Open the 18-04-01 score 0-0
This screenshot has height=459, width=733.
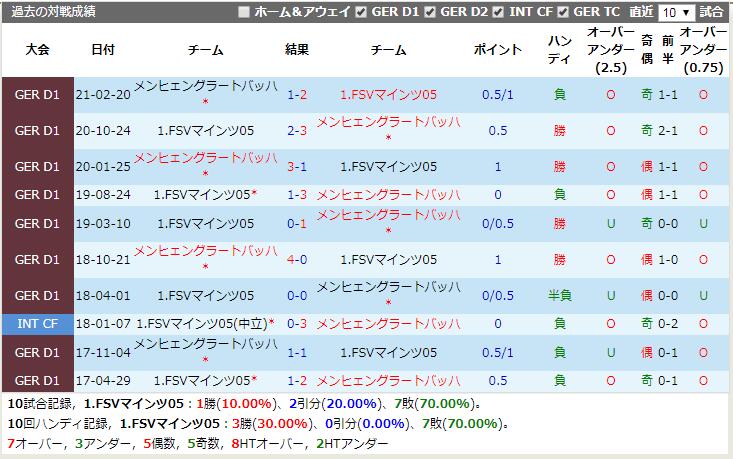[x=297, y=296]
